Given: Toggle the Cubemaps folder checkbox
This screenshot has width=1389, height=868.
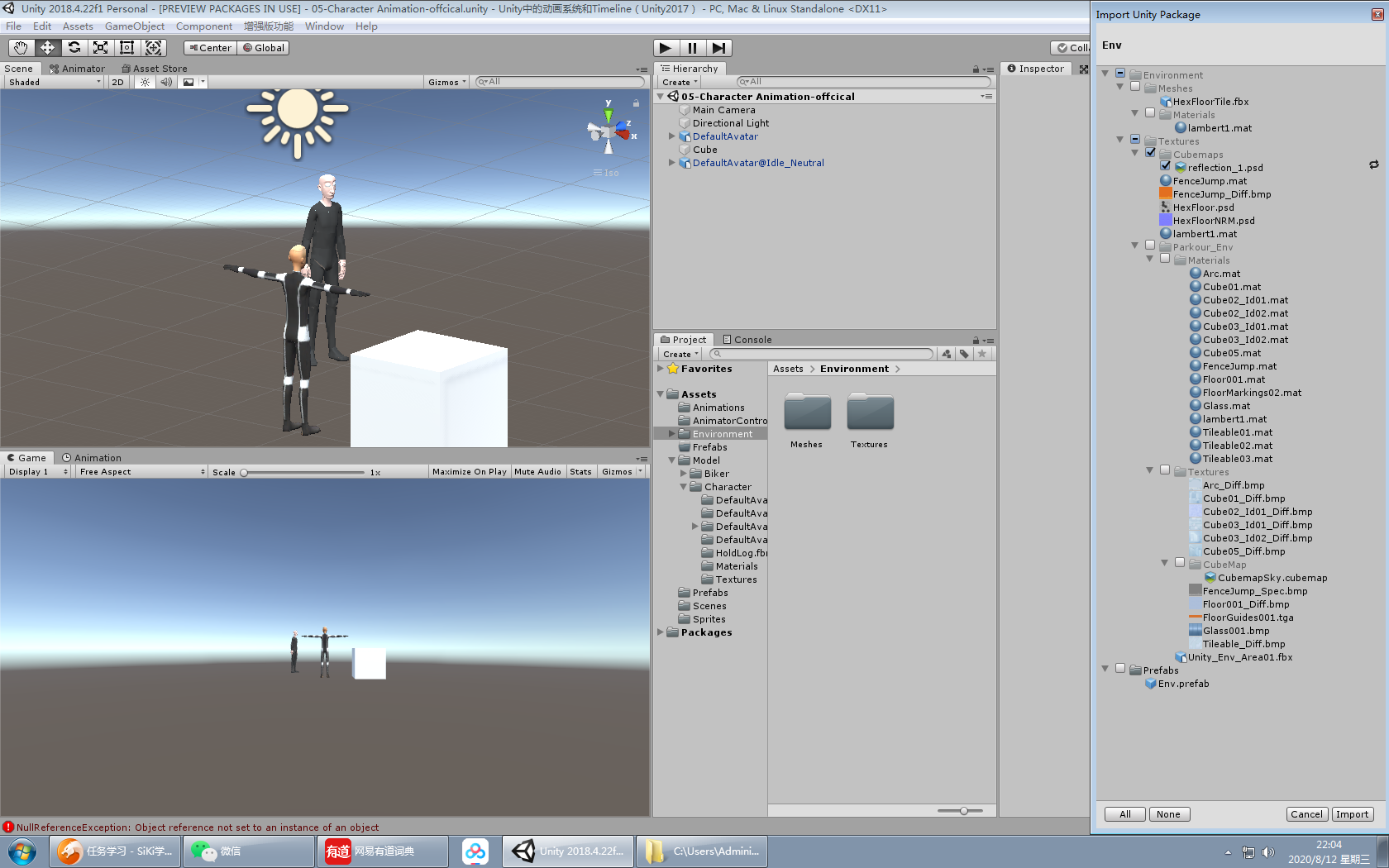Looking at the screenshot, I should tap(1150, 154).
